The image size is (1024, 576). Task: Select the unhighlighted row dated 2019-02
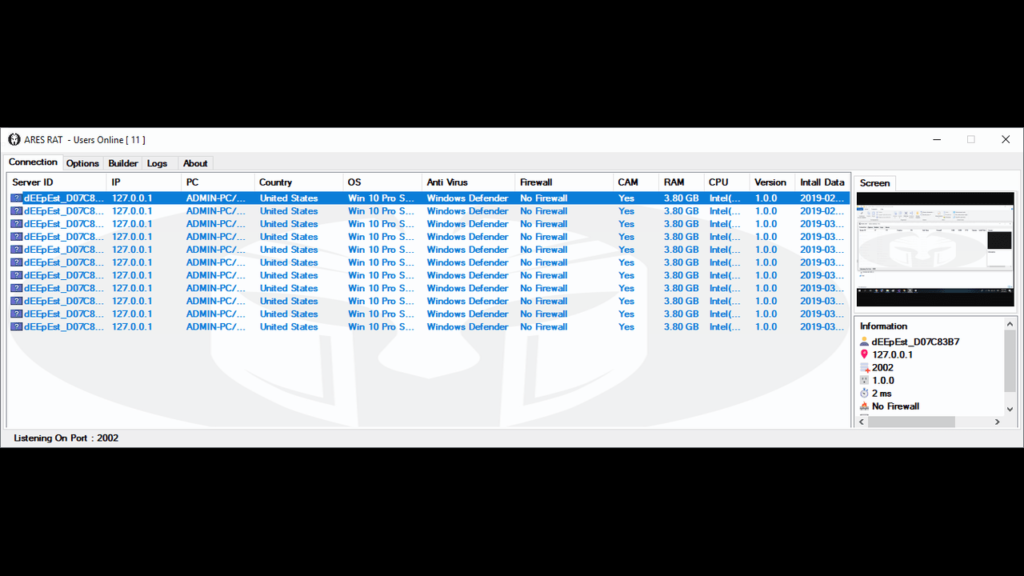pyautogui.click(x=428, y=211)
